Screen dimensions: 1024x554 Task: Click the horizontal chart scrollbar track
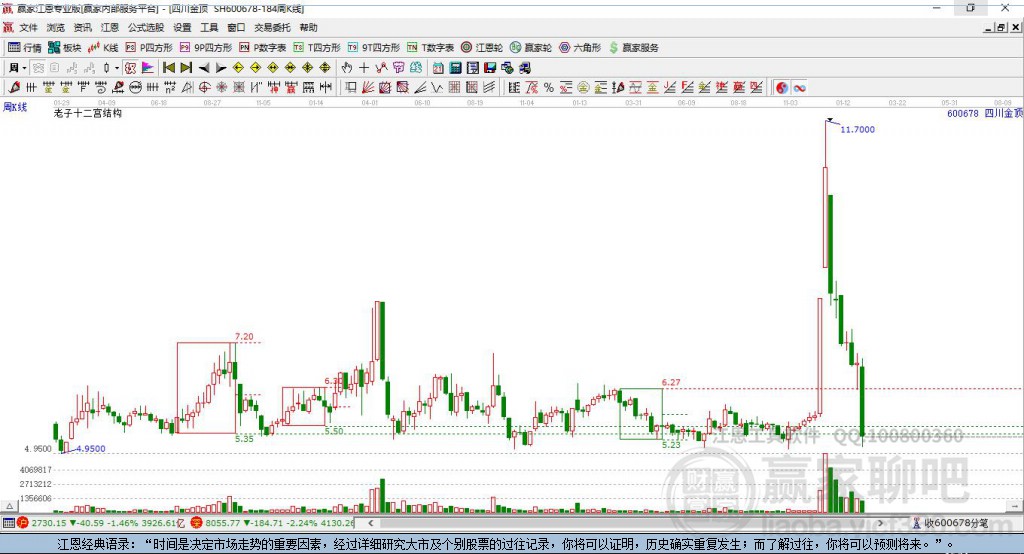[627, 523]
